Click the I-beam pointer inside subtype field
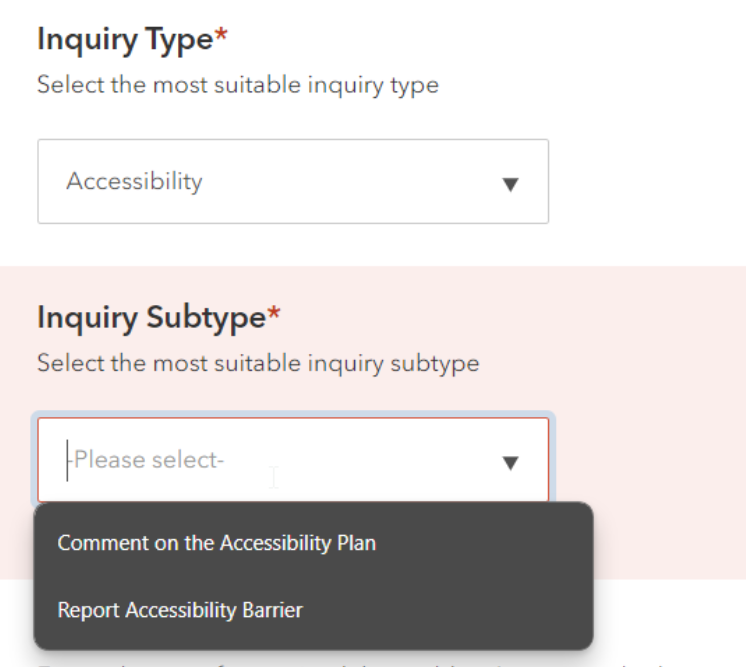 (274, 477)
